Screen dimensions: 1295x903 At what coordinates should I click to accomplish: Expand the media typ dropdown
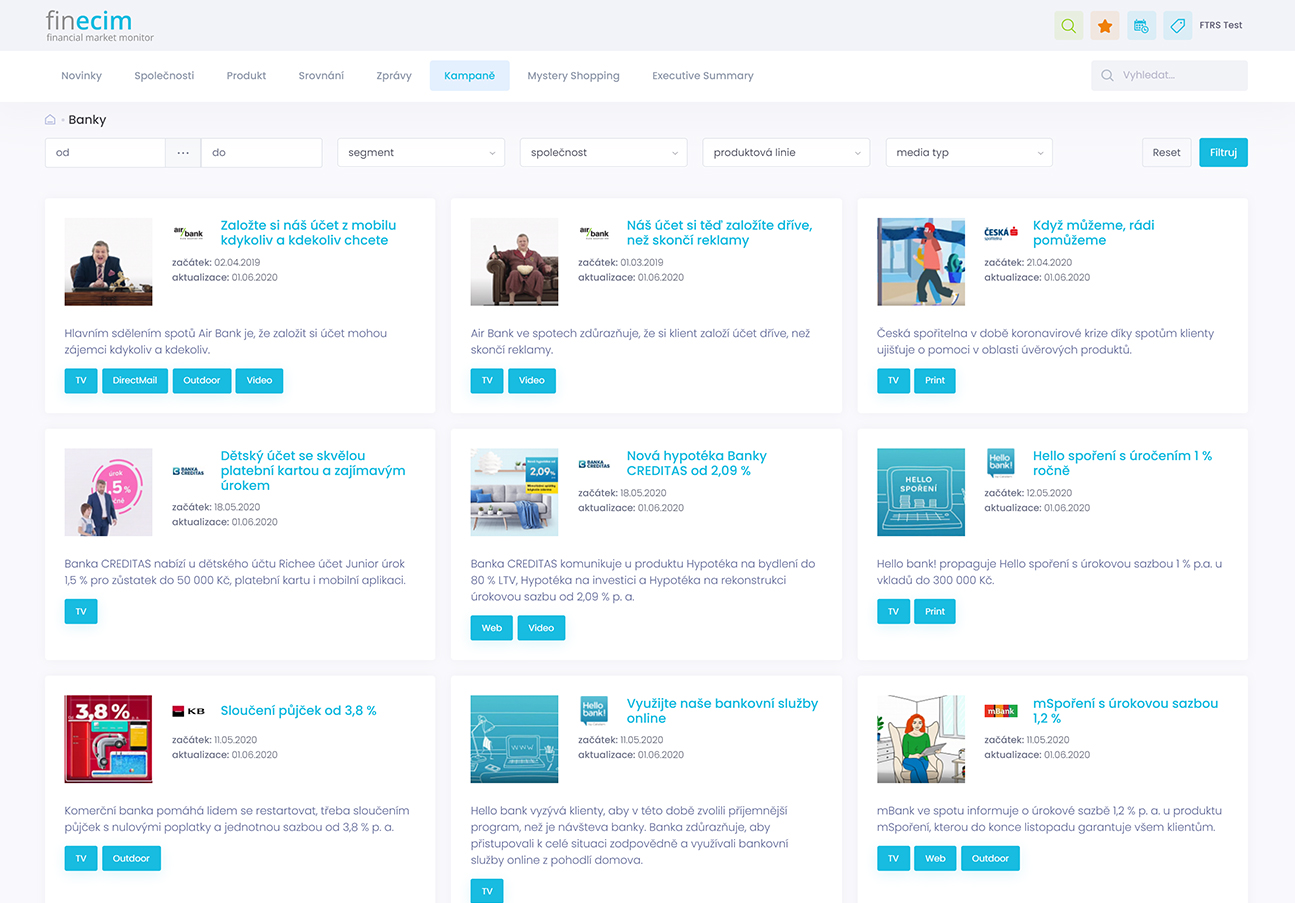[969, 153]
